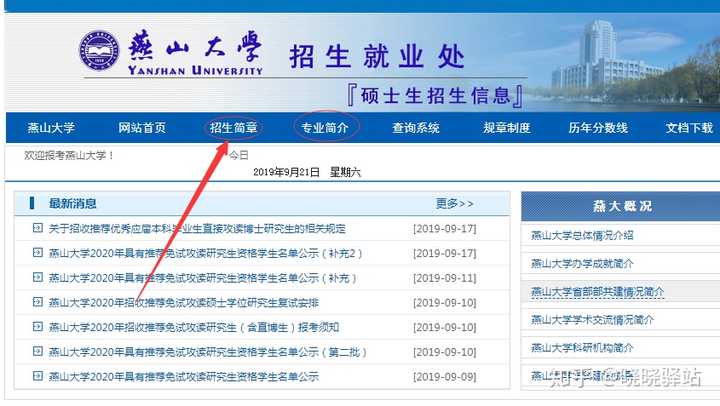Click 硕士生招生信息 banner subtitle
This screenshot has height=406, width=720.
pyautogui.click(x=435, y=96)
